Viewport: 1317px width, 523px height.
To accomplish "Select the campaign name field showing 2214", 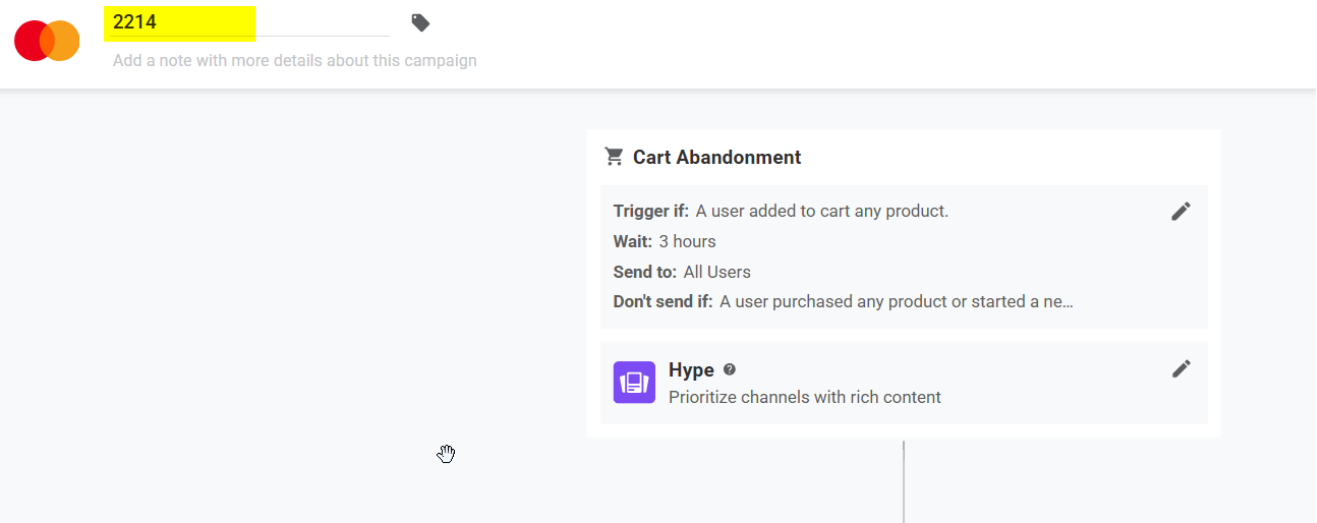I will coord(247,22).
